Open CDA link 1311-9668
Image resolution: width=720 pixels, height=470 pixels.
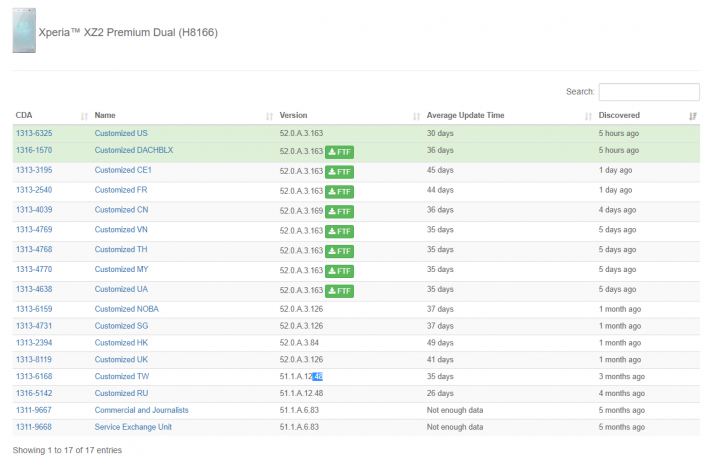point(34,427)
